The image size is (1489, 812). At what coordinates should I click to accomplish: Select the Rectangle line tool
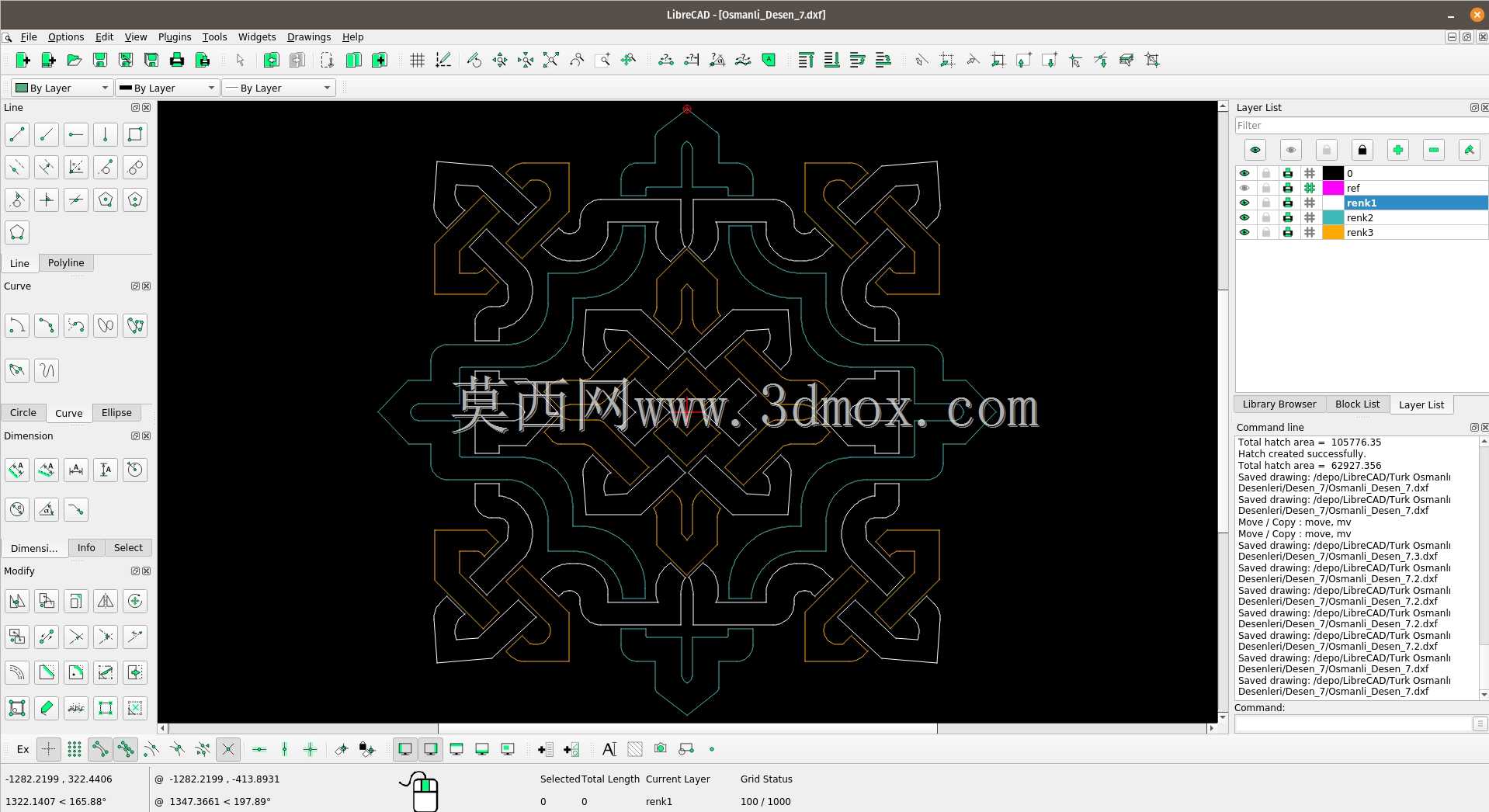[x=135, y=134]
